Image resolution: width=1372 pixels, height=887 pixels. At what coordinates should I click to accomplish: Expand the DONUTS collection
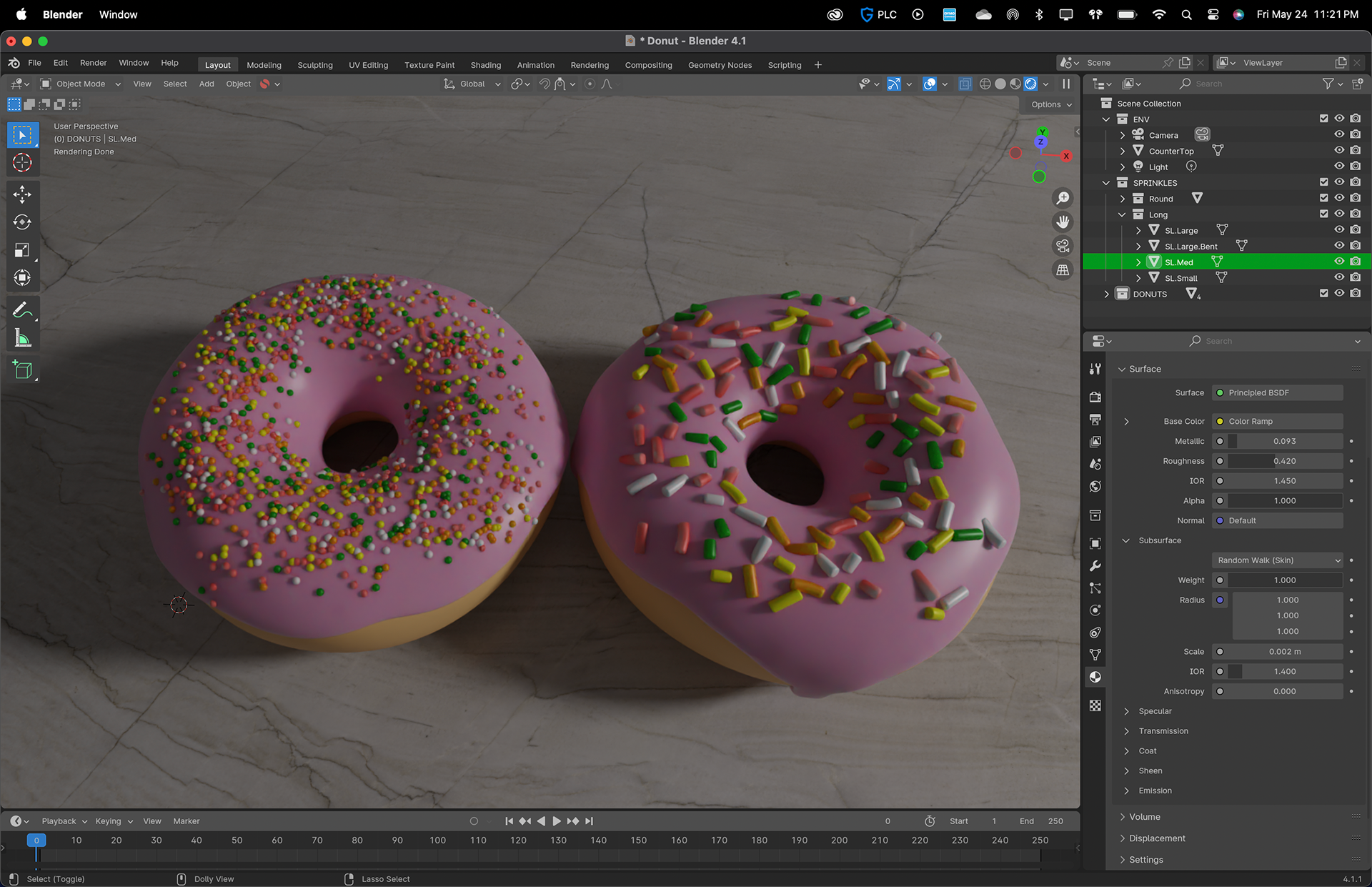click(x=1106, y=294)
